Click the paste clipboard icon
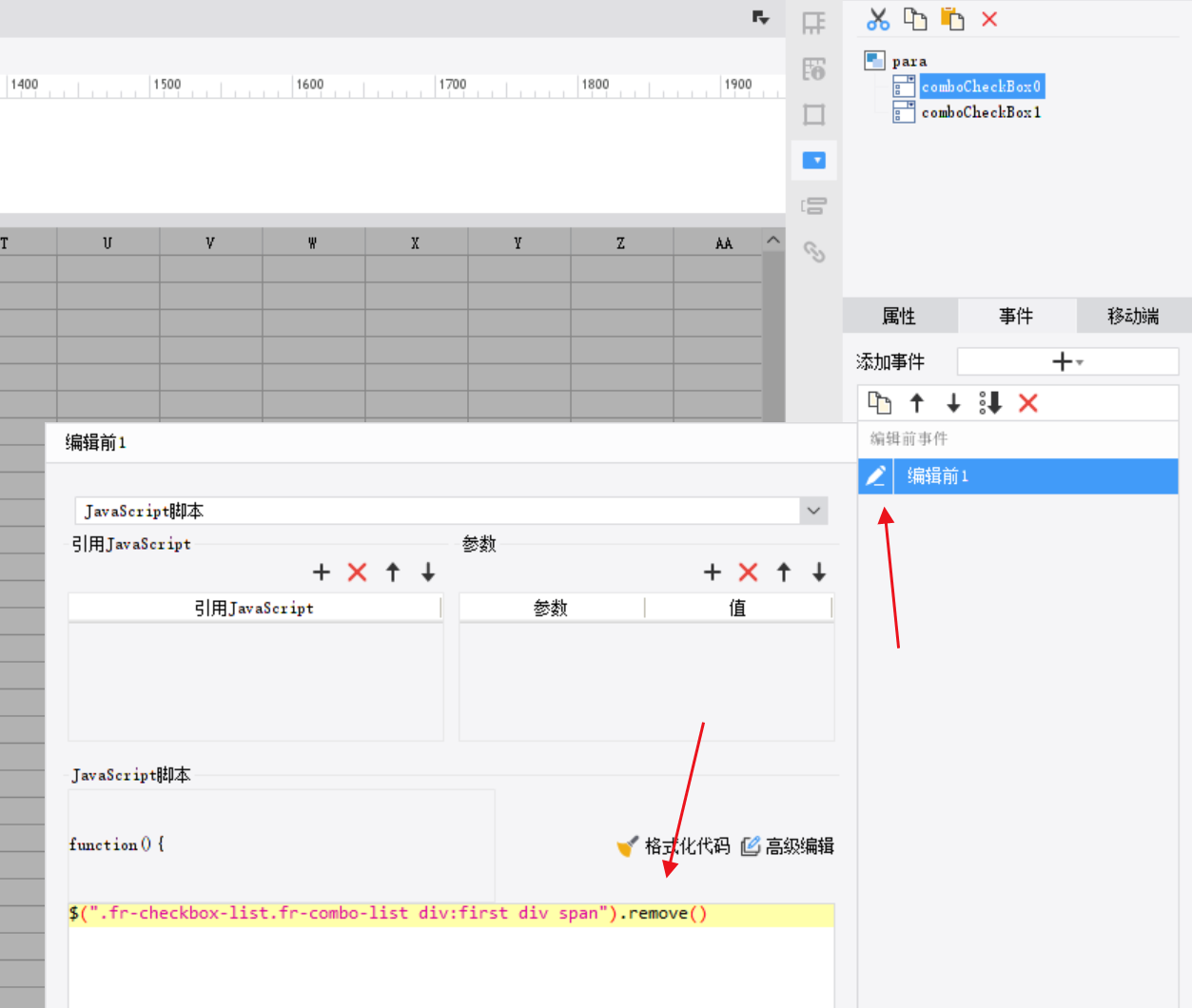Viewport: 1192px width, 1008px height. point(952,19)
